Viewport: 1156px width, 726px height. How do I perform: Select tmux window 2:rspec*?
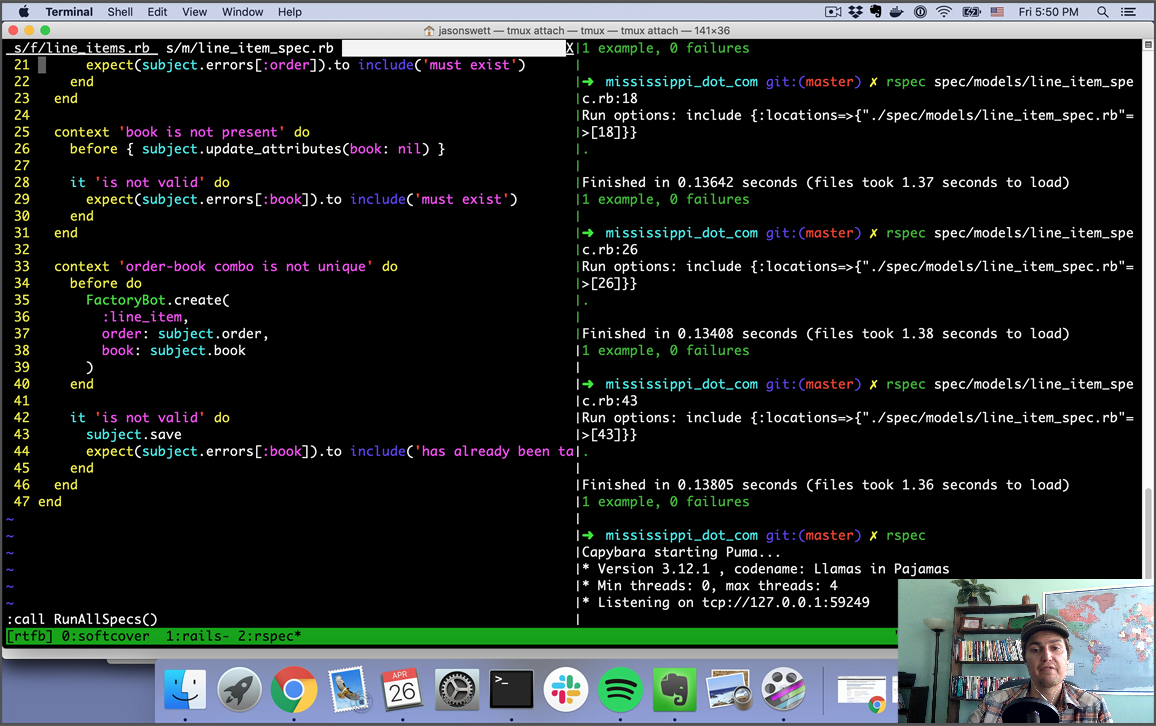point(269,636)
